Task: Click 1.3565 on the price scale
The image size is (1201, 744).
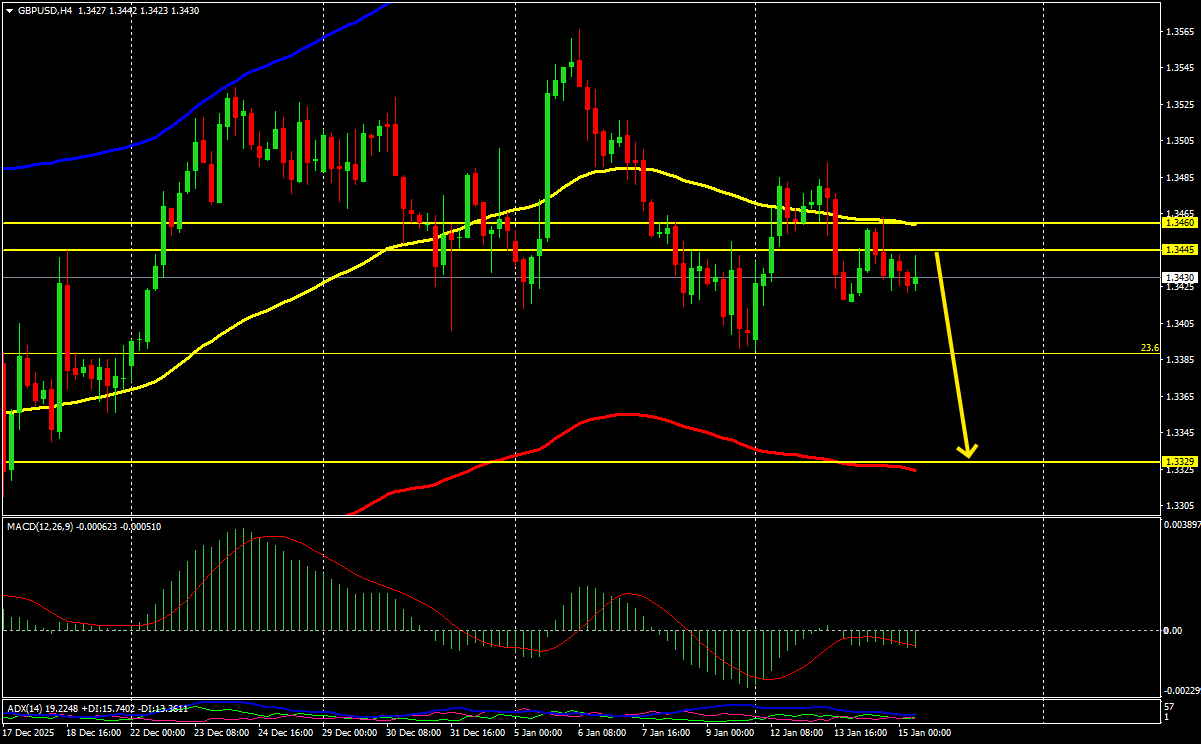Action: click(1180, 32)
